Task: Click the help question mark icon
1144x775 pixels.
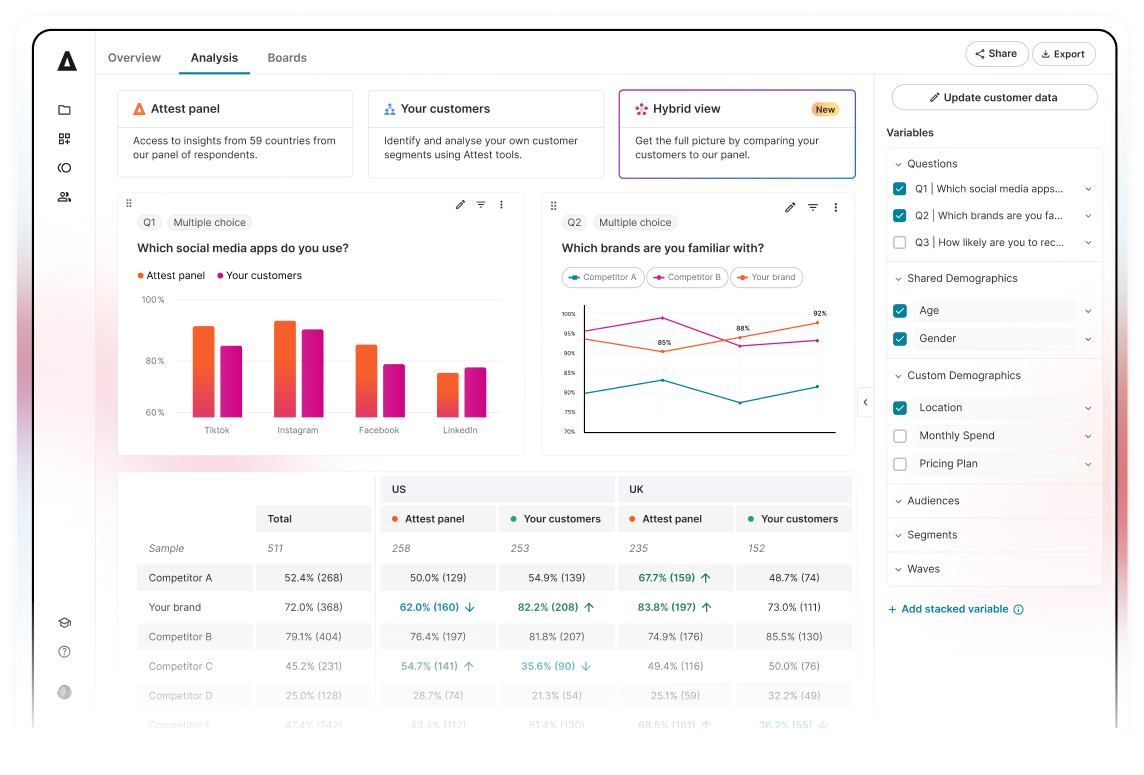Action: [64, 651]
